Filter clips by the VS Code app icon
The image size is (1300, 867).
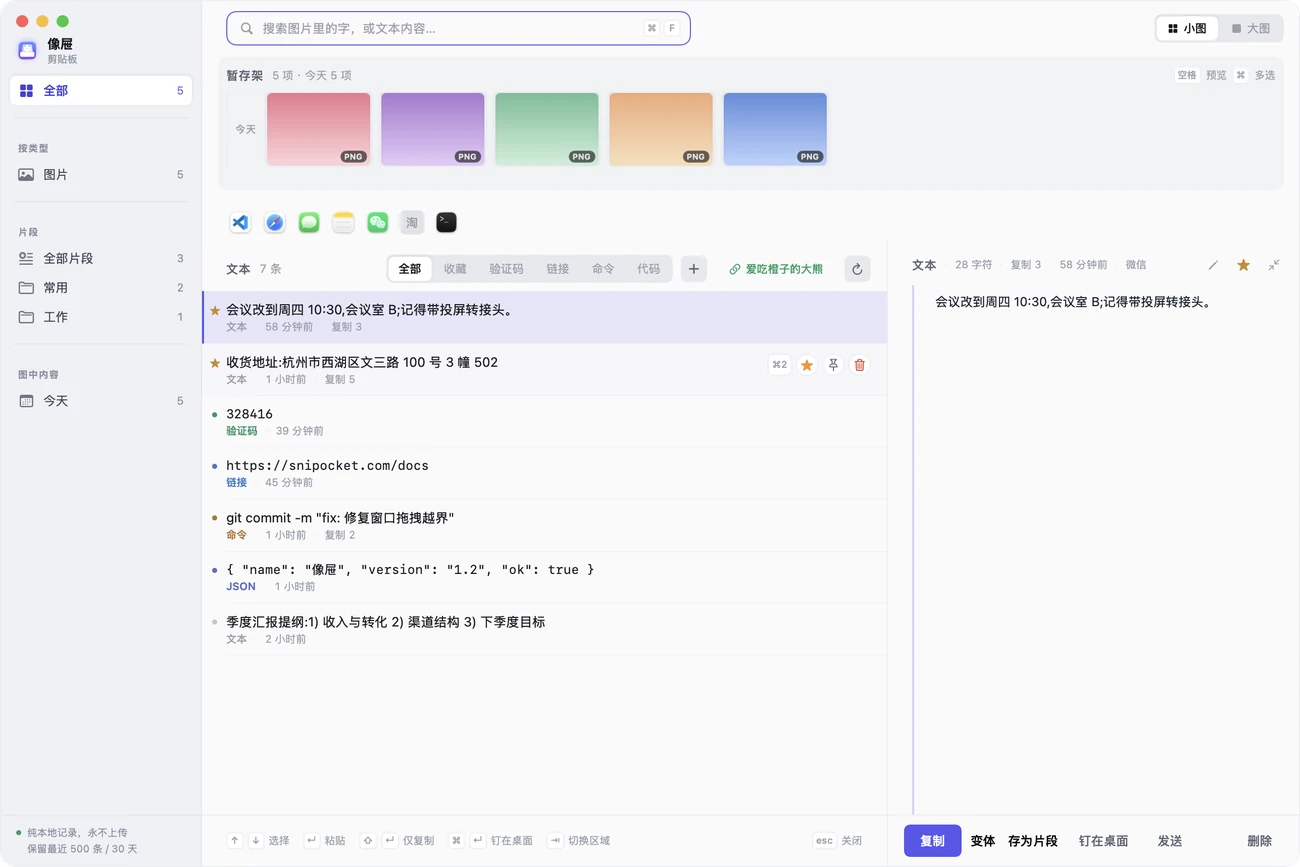coord(240,222)
